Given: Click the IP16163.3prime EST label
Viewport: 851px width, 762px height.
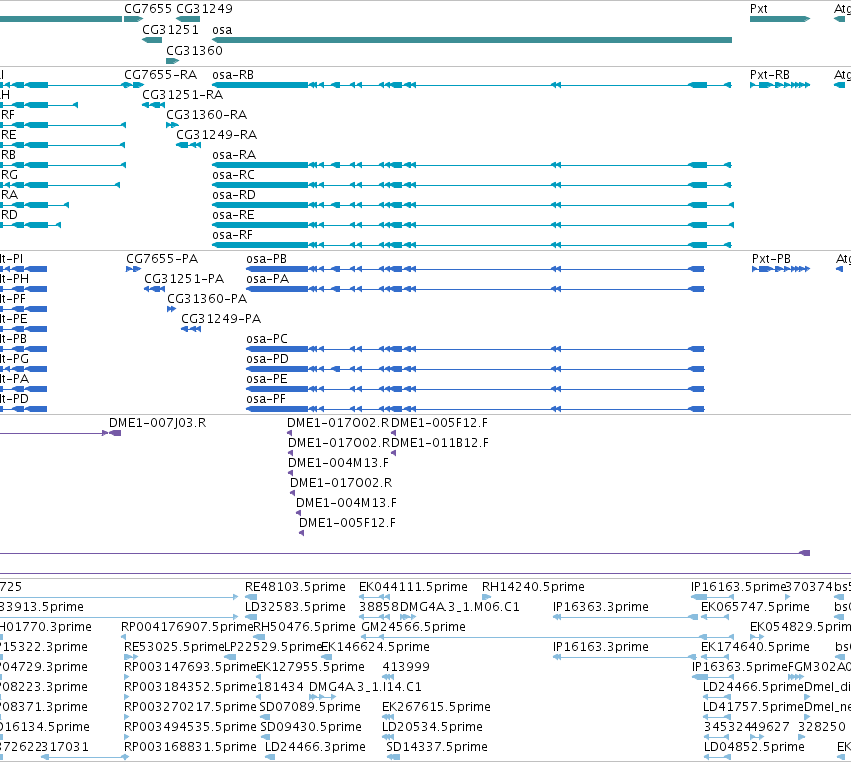Looking at the screenshot, I should (x=601, y=647).
